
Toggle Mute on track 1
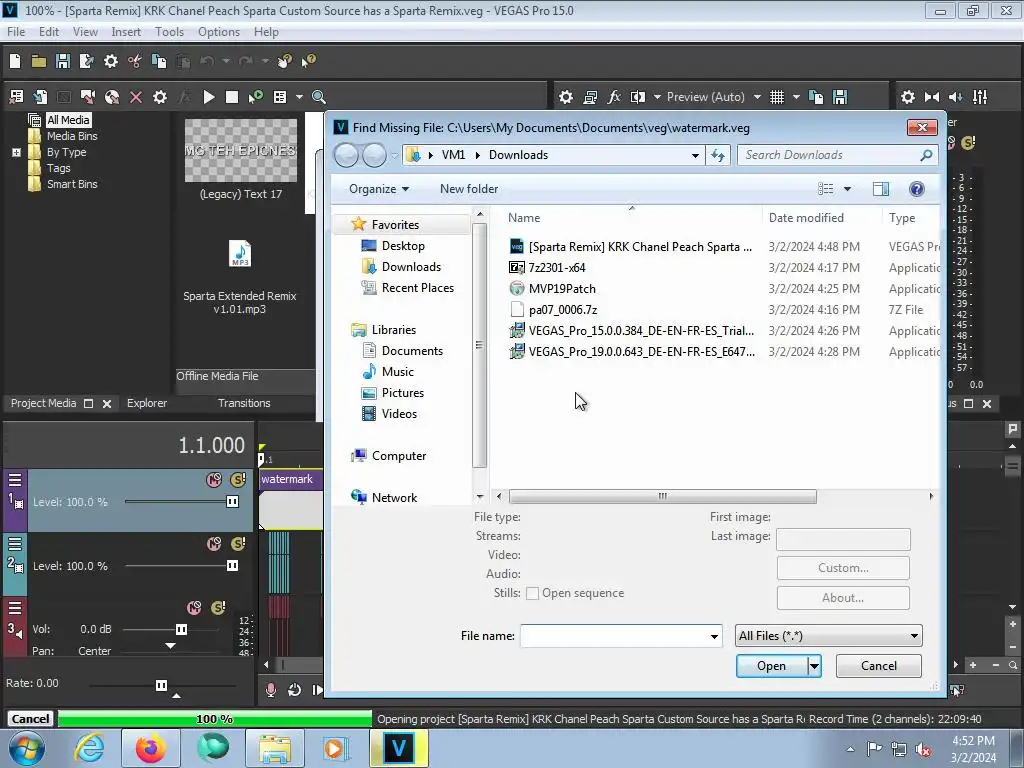point(214,479)
